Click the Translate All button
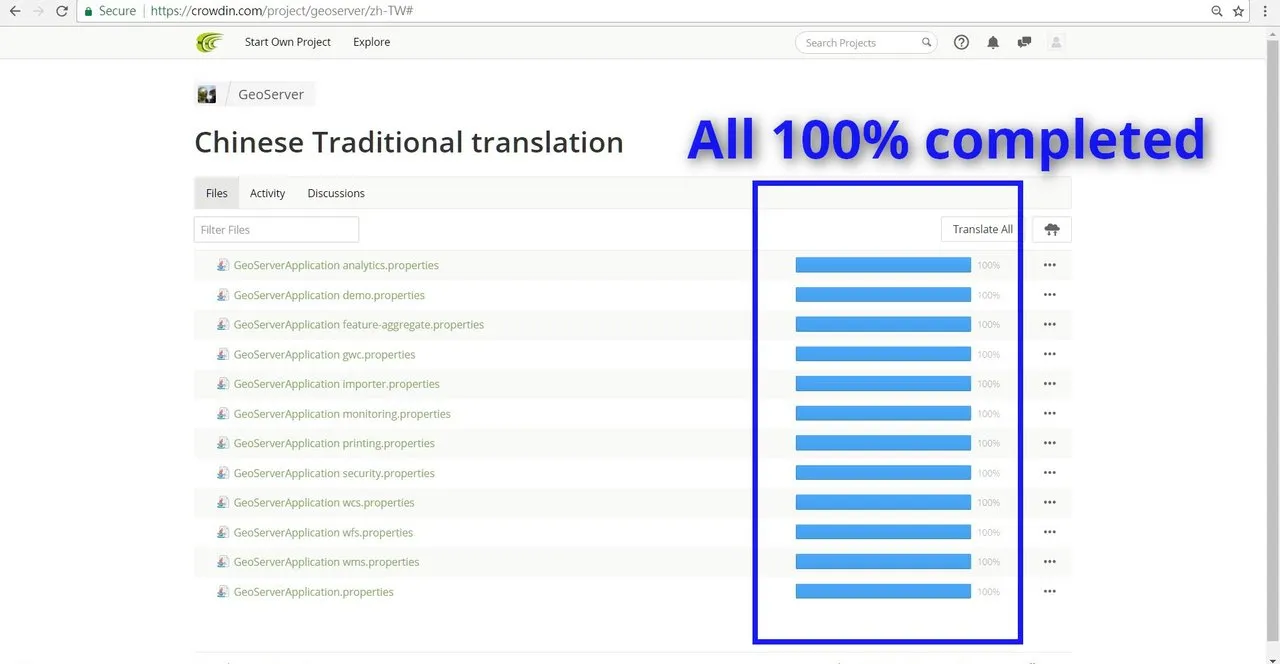The image size is (1280, 664). (982, 229)
